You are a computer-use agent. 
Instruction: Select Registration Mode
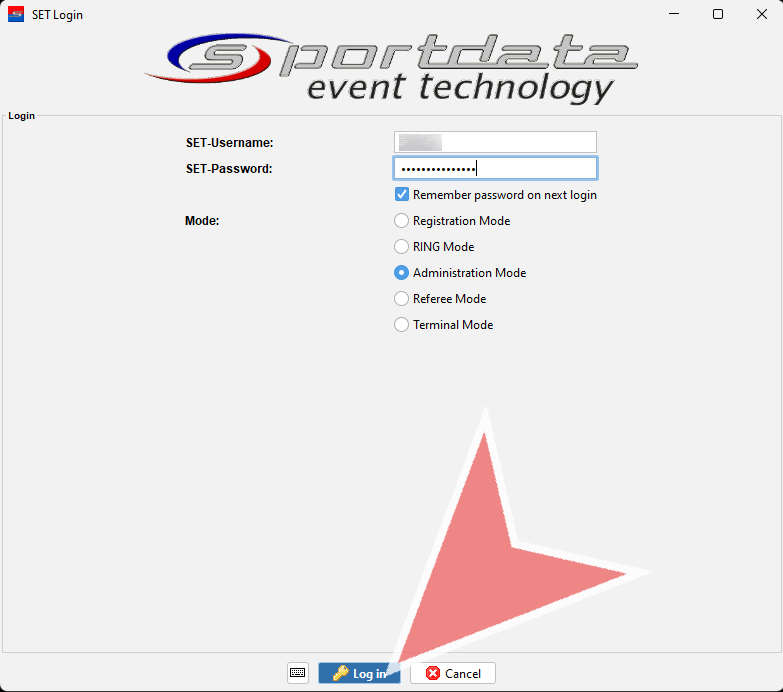click(x=402, y=221)
